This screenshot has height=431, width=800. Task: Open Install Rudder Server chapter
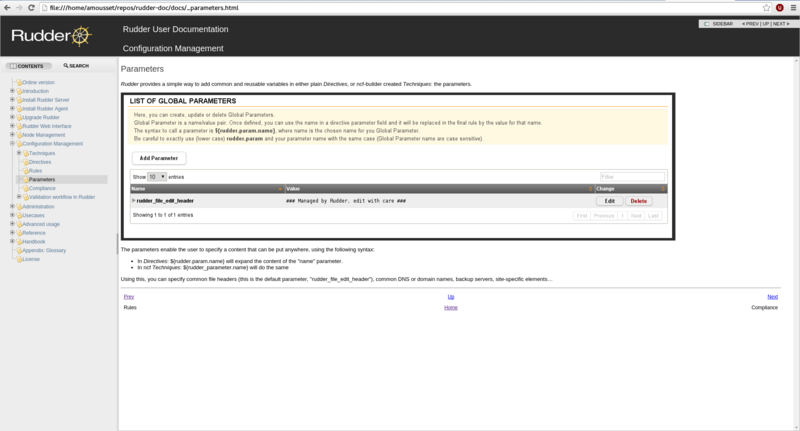coord(45,100)
